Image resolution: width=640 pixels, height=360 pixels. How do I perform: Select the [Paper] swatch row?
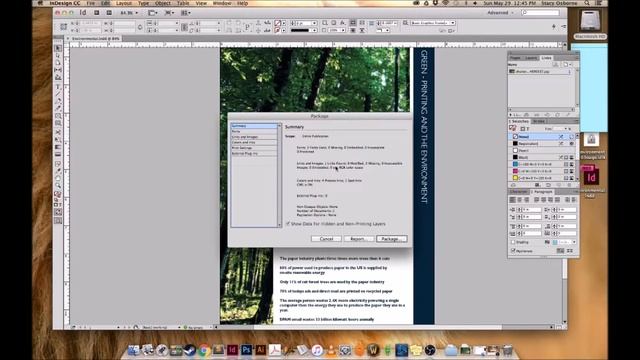point(542,150)
